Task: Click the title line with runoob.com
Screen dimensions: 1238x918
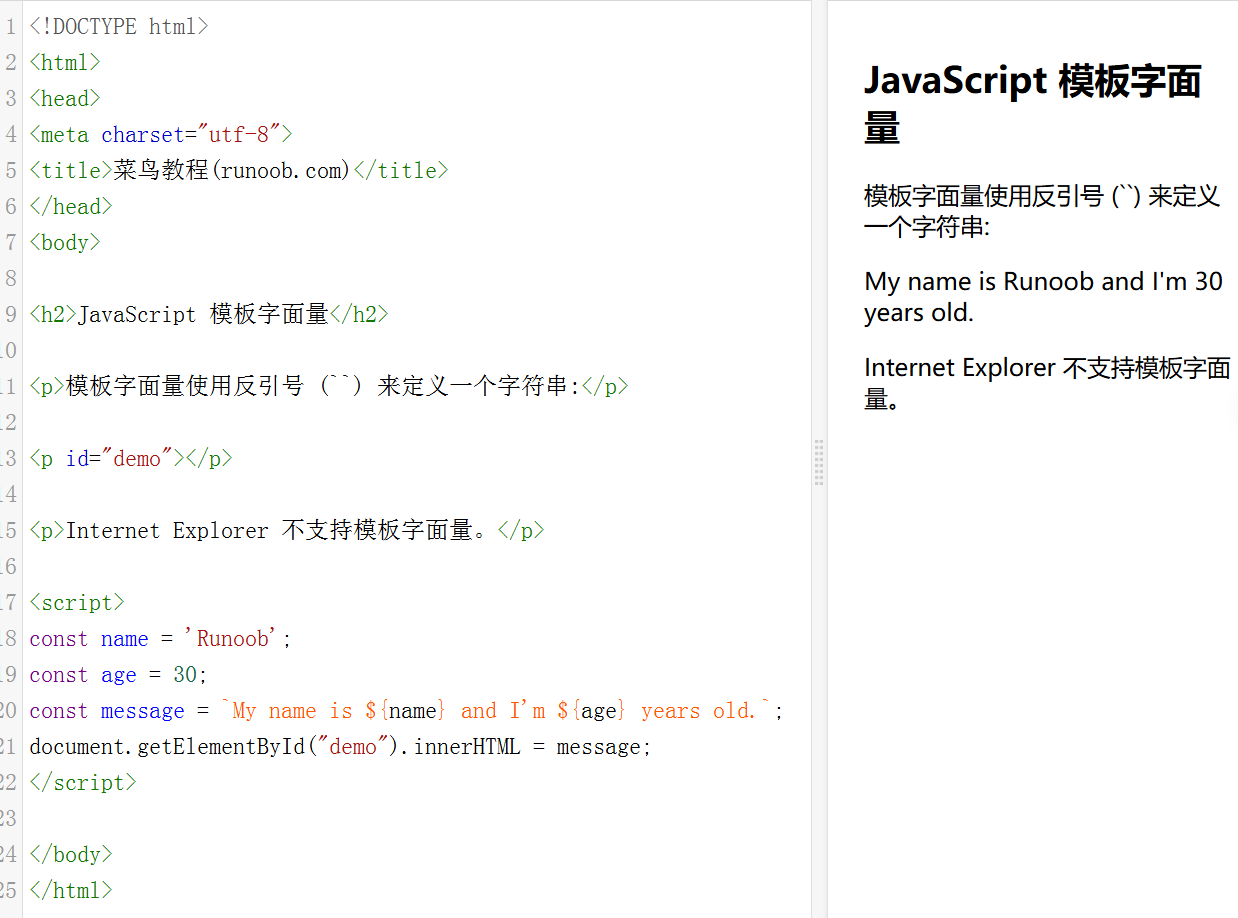Action: [x=239, y=171]
